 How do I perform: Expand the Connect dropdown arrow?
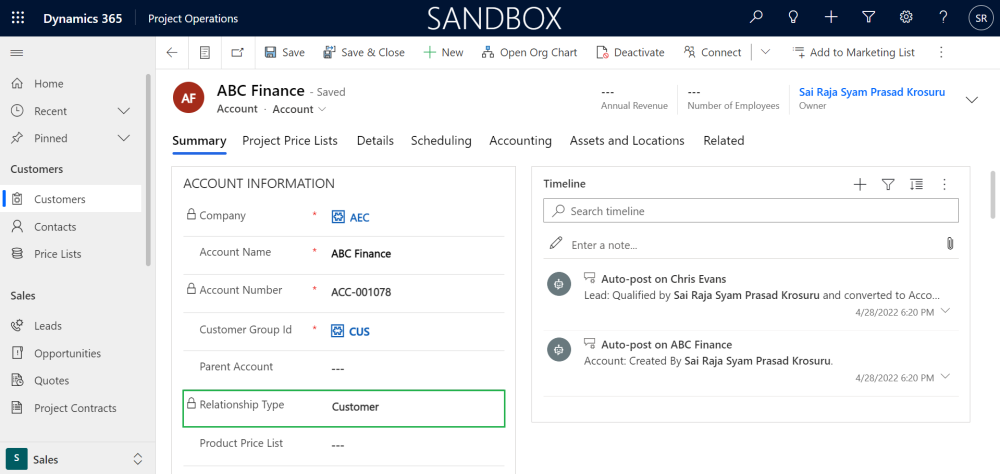(765, 52)
